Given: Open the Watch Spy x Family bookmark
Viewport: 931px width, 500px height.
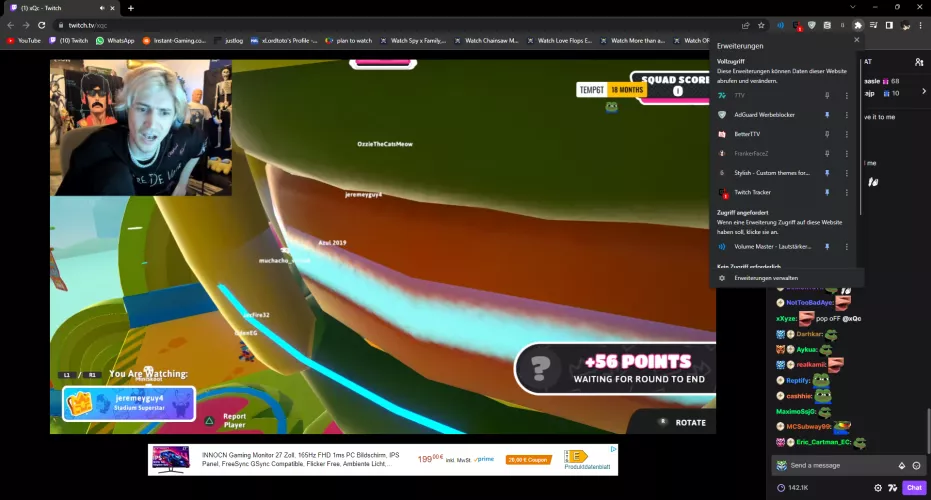Looking at the screenshot, I should [413, 41].
